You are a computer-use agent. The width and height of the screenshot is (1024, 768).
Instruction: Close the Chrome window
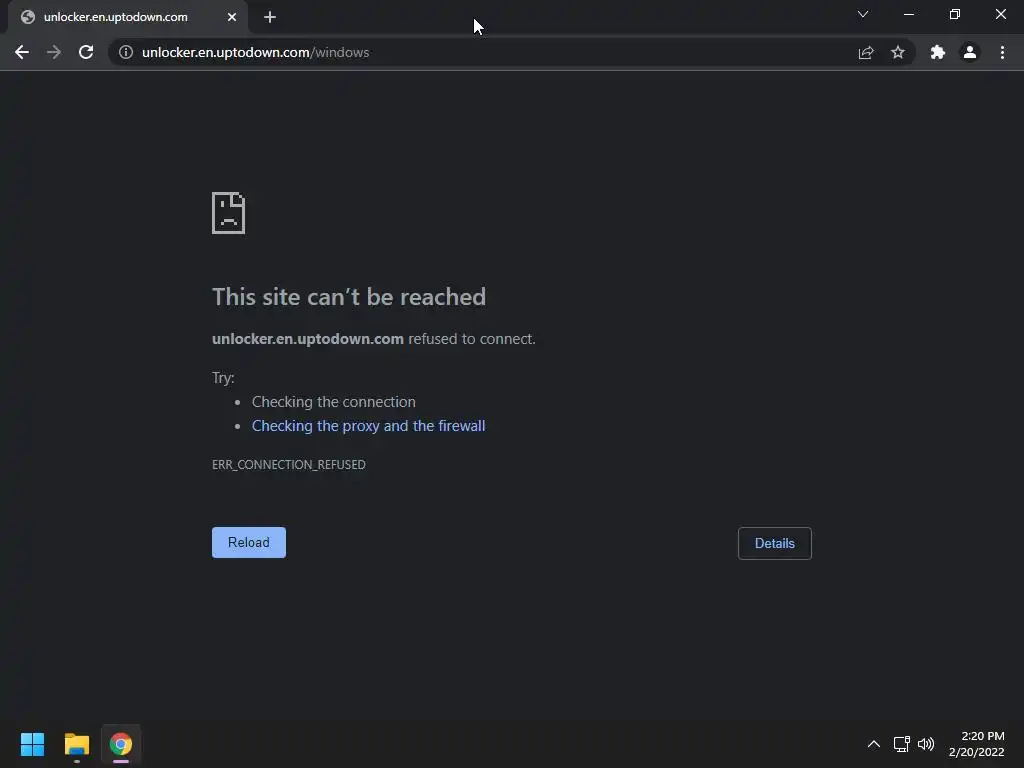coord(1000,14)
